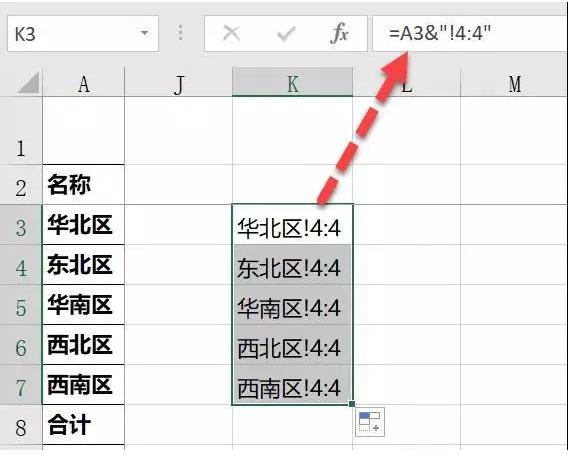
Task: Click cell A2 containing 名称
Action: click(x=83, y=185)
